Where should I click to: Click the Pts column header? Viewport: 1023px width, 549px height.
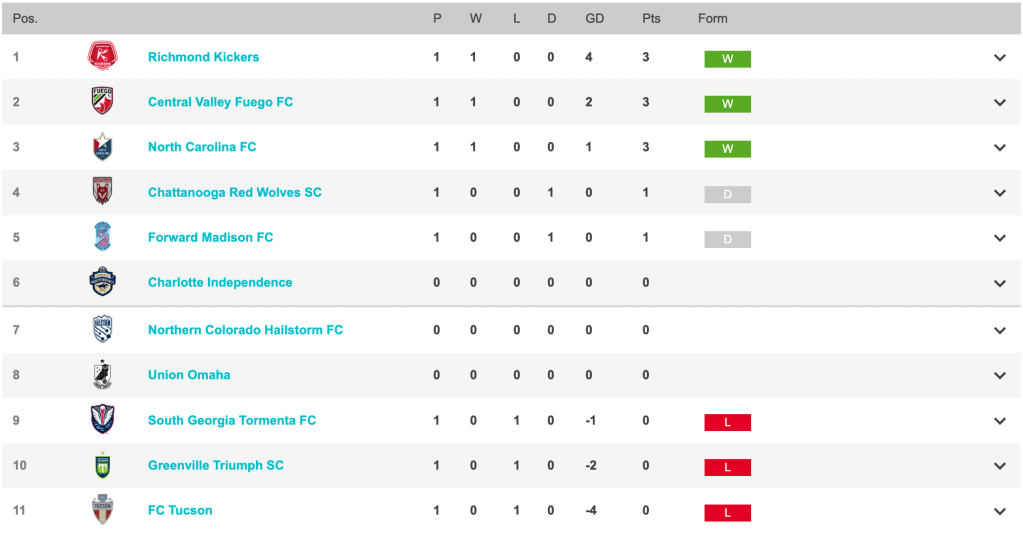click(x=651, y=18)
